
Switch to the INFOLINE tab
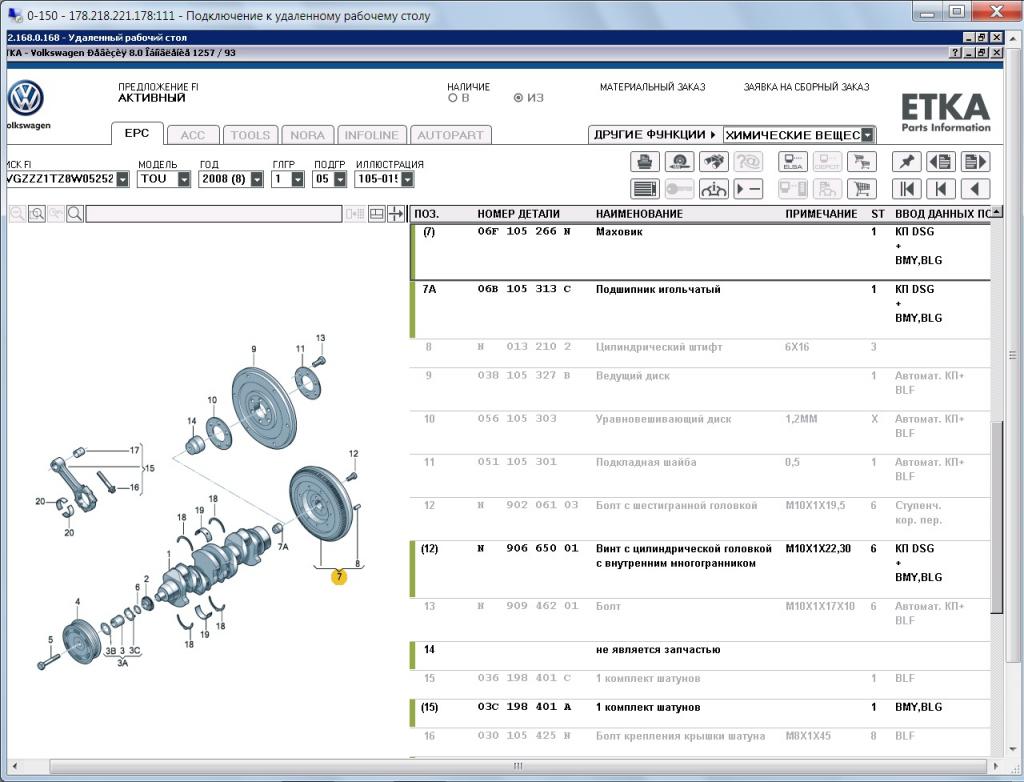[x=372, y=135]
